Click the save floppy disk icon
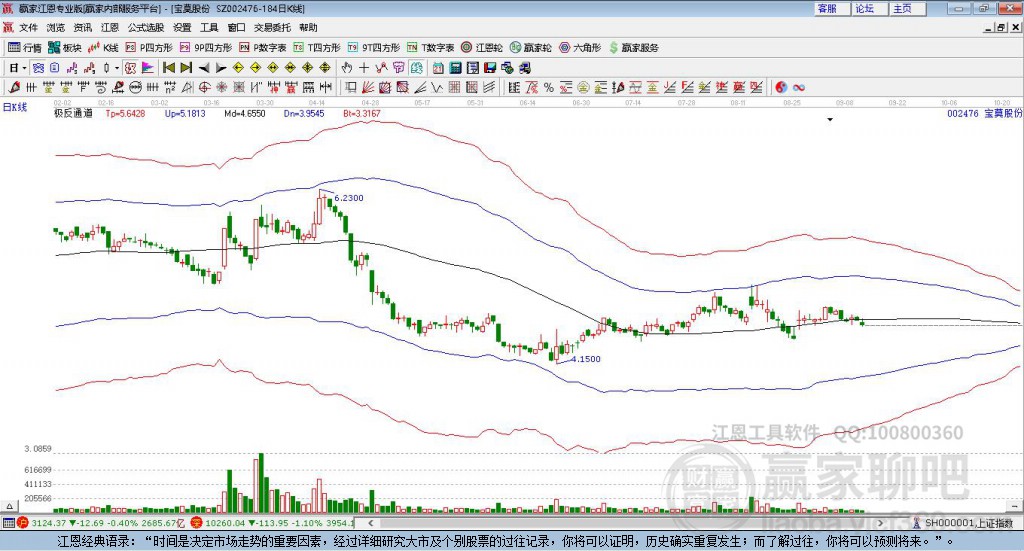This screenshot has height=551, width=1024. (x=490, y=68)
